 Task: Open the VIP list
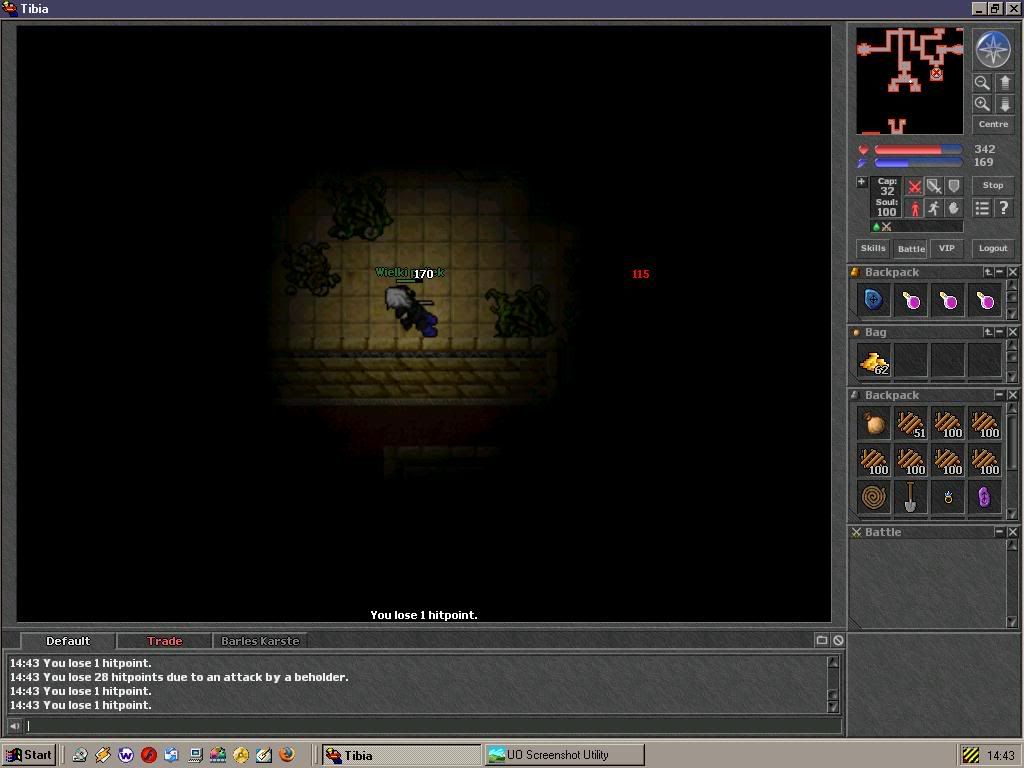tap(947, 248)
